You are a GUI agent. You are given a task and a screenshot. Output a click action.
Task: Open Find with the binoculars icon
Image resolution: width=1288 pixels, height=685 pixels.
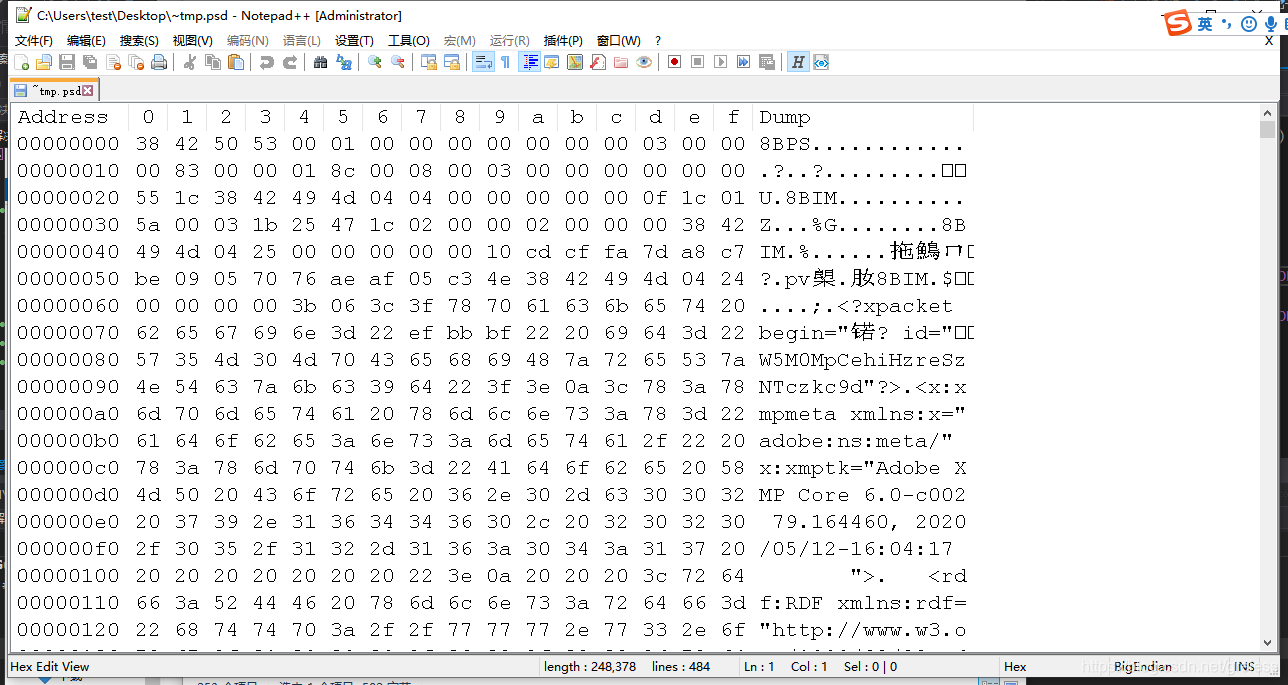tap(321, 62)
